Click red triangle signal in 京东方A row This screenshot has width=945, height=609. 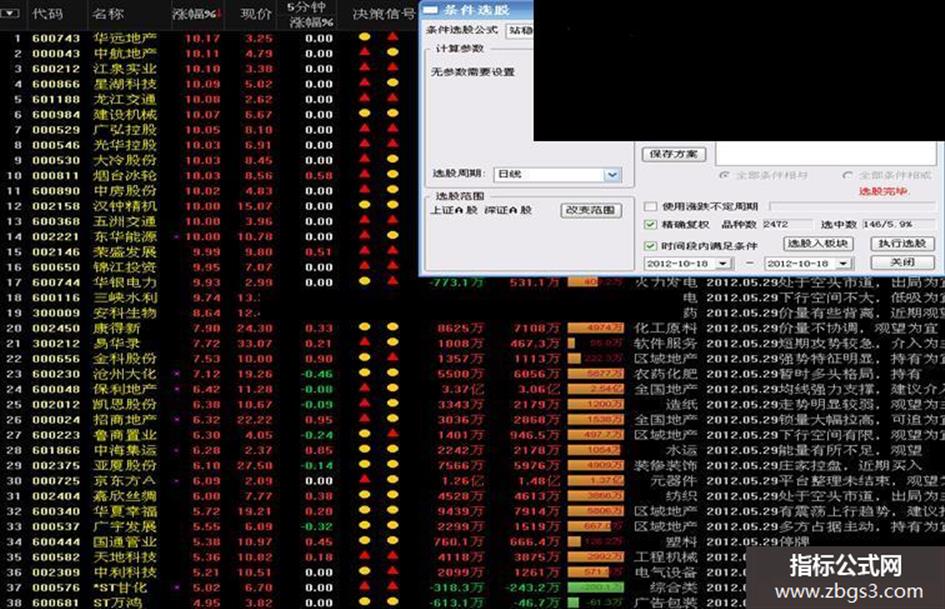tap(365, 479)
